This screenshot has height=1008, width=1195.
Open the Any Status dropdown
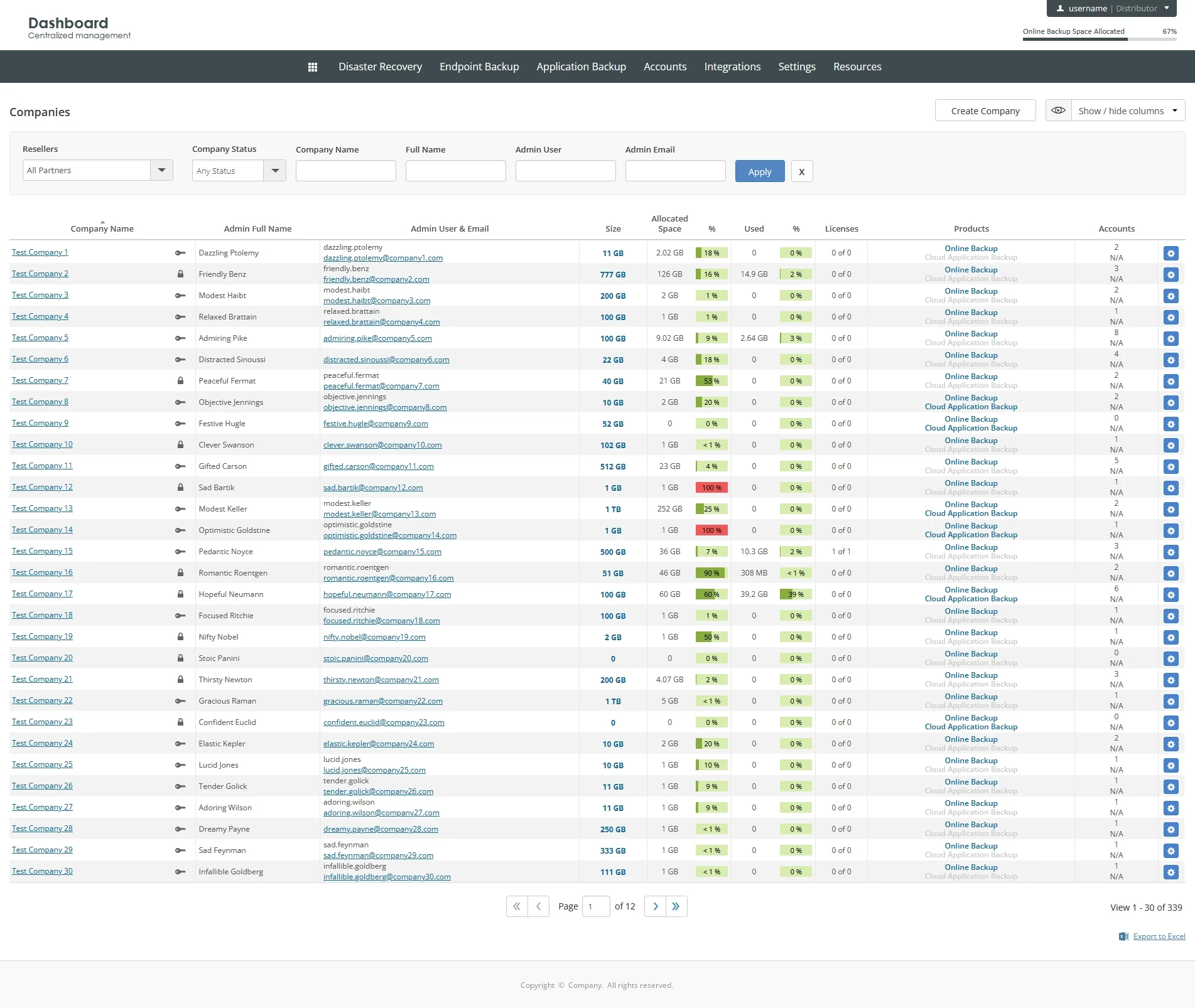click(239, 171)
